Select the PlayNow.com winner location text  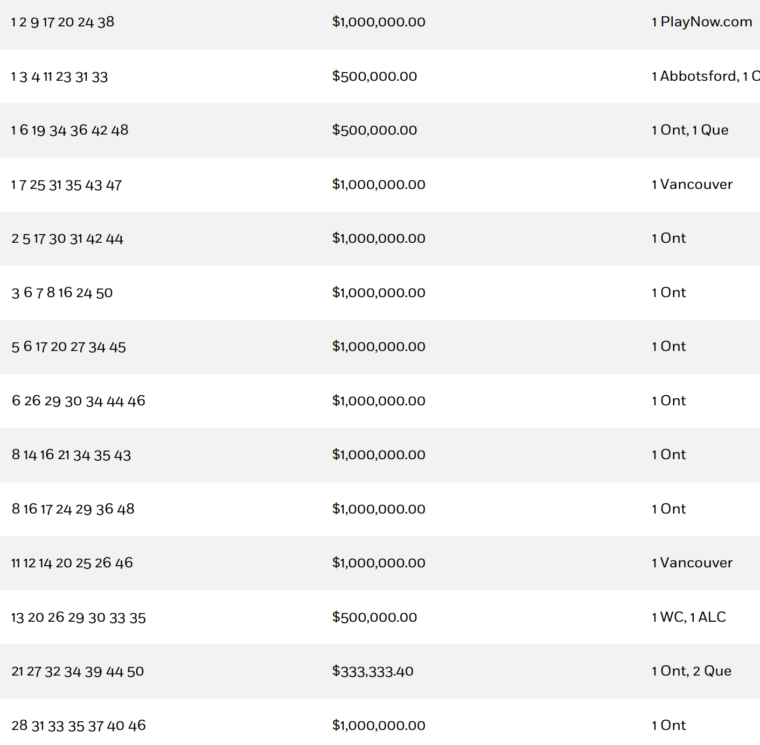702,22
